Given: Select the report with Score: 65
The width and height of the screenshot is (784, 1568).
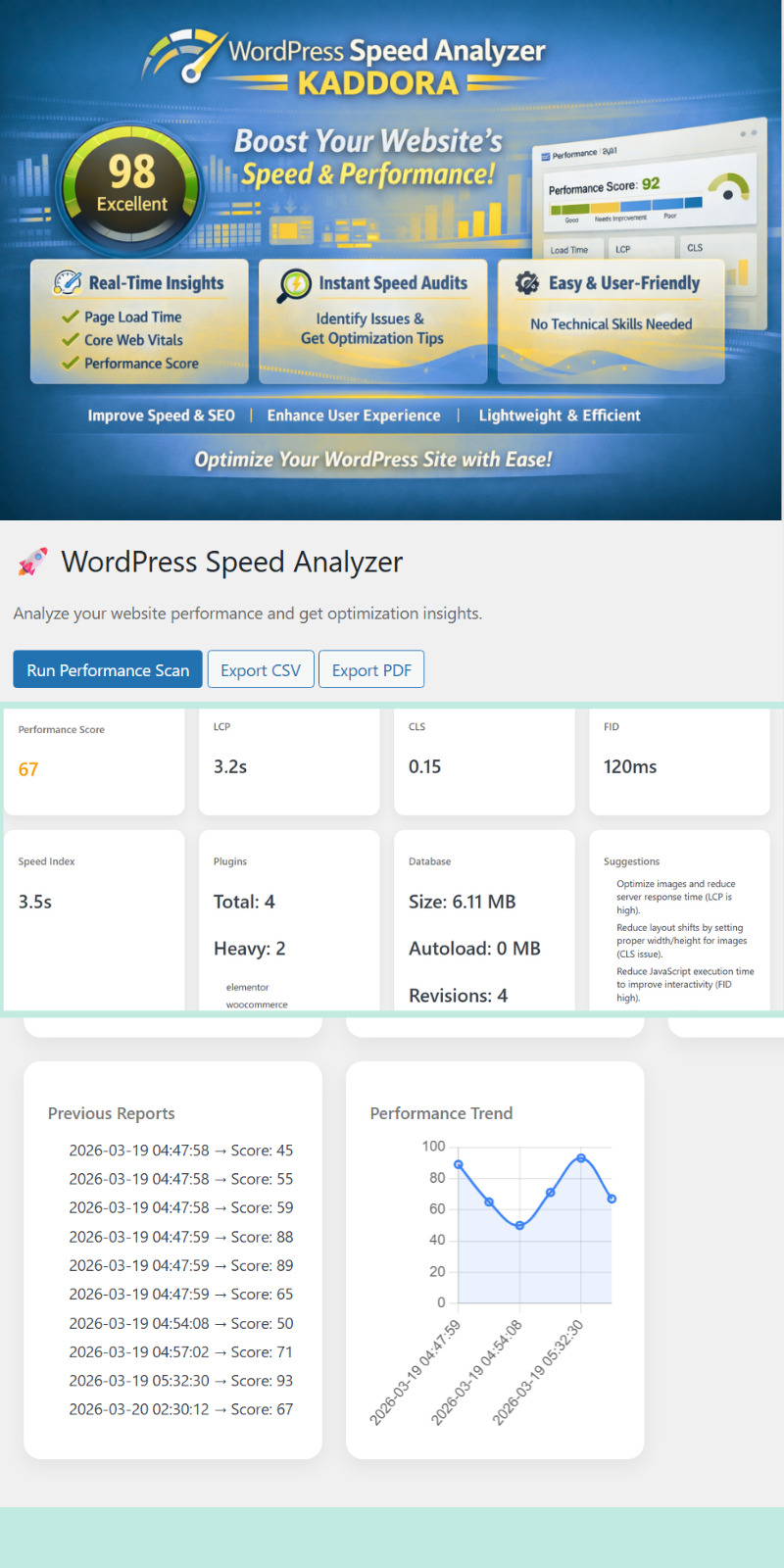Looking at the screenshot, I should point(181,1294).
